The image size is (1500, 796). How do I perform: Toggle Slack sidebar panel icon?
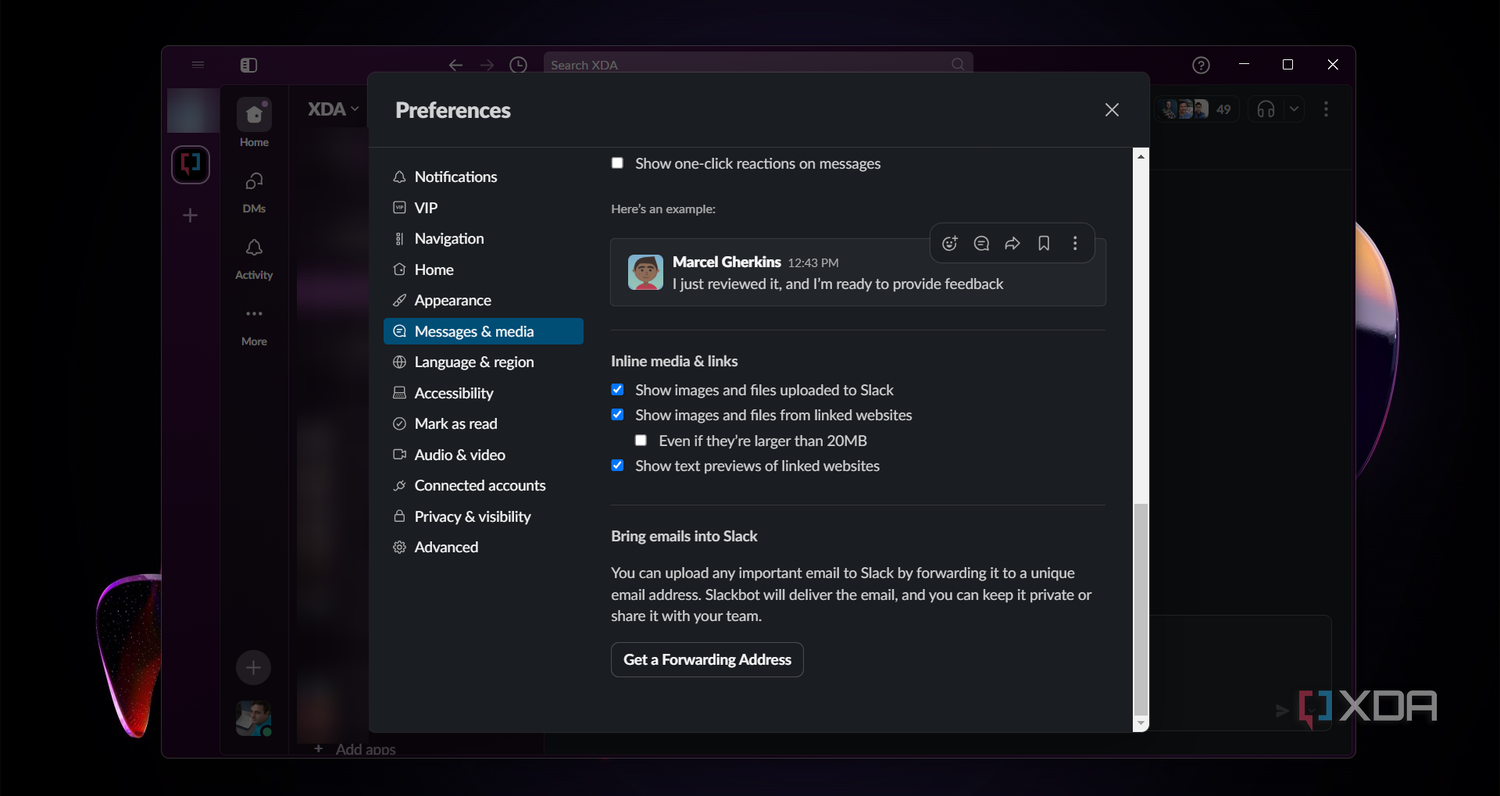click(249, 65)
